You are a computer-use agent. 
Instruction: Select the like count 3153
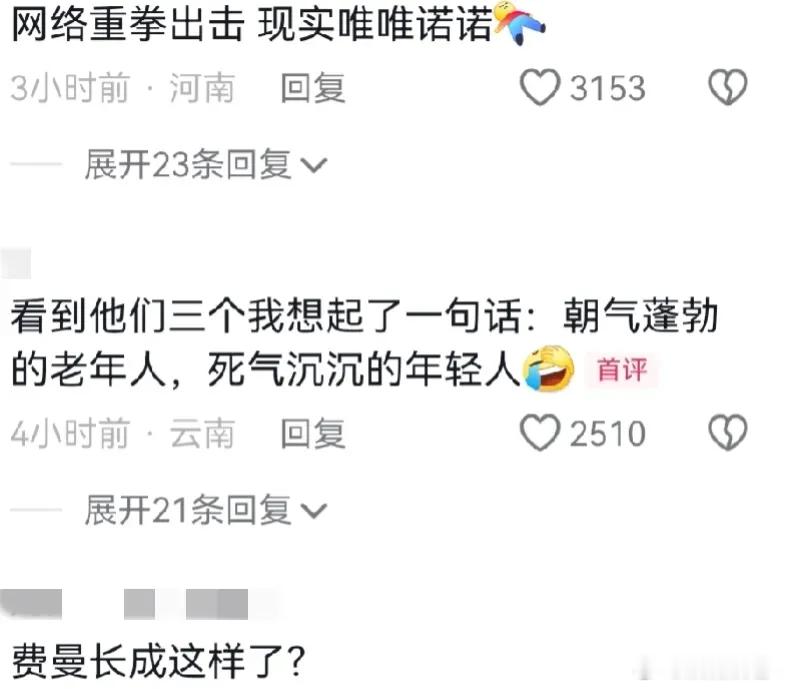coord(607,88)
